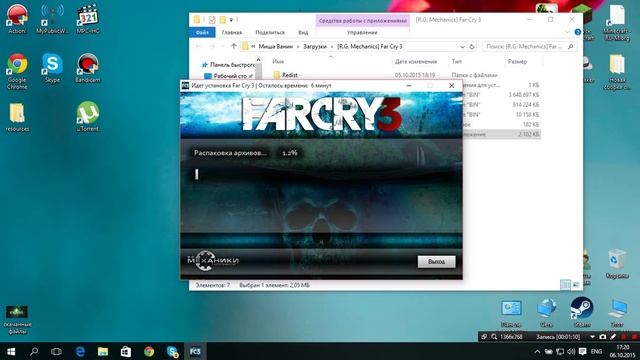
Task: Open the Minecraft document icon on desktop
Action: [617, 22]
